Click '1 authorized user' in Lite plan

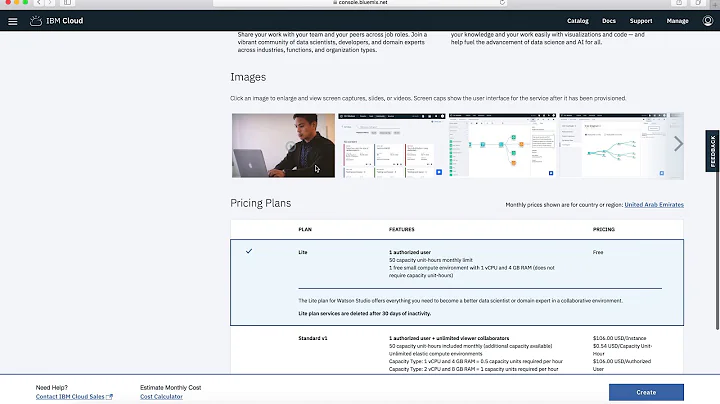click(410, 252)
